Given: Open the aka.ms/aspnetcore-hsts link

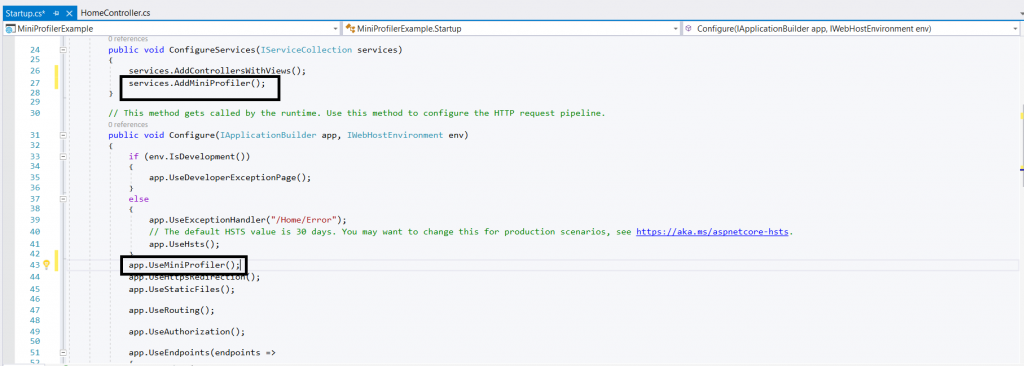Looking at the screenshot, I should [713, 231].
